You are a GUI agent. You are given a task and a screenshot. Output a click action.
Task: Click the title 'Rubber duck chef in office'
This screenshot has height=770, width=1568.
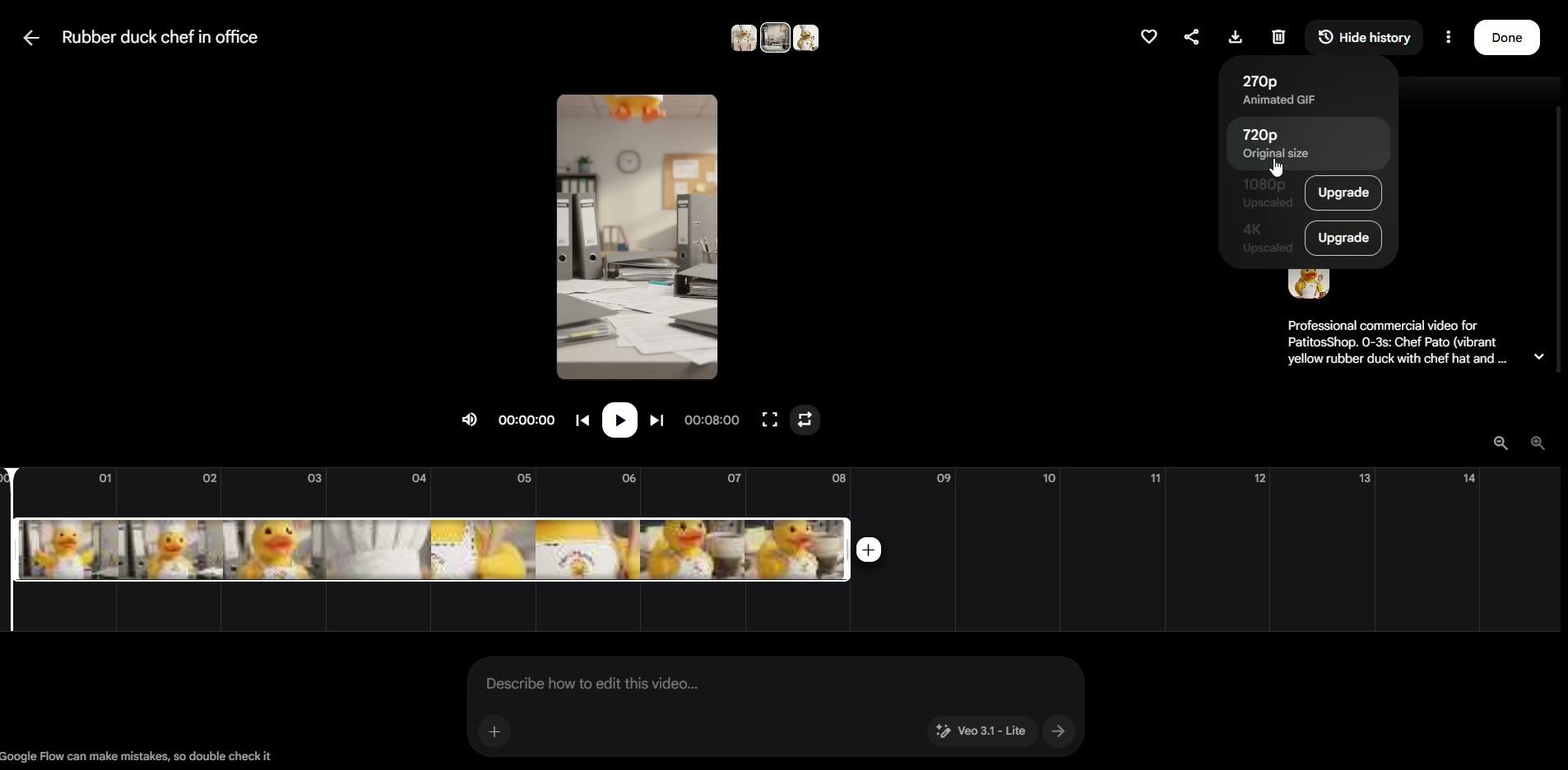[x=160, y=37]
